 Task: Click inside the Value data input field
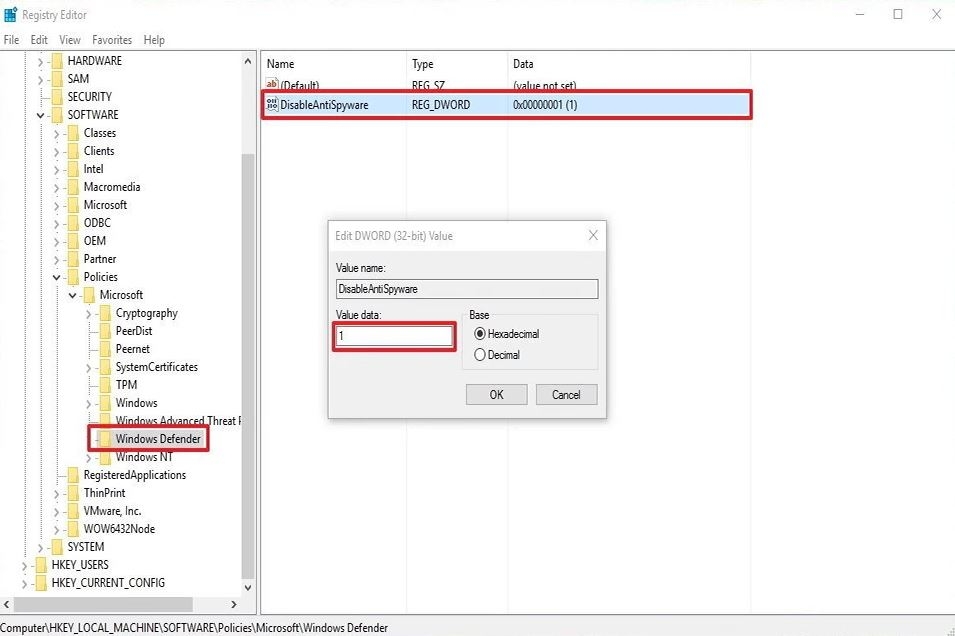click(393, 337)
